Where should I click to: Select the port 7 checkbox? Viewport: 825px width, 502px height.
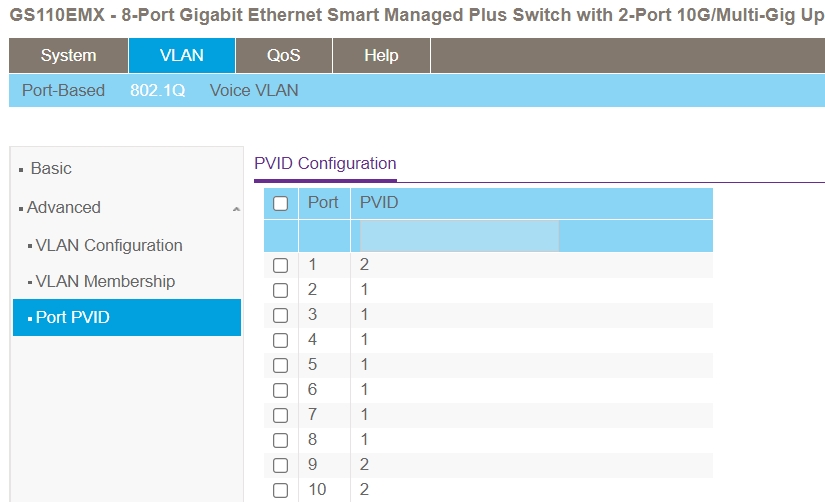[x=281, y=415]
